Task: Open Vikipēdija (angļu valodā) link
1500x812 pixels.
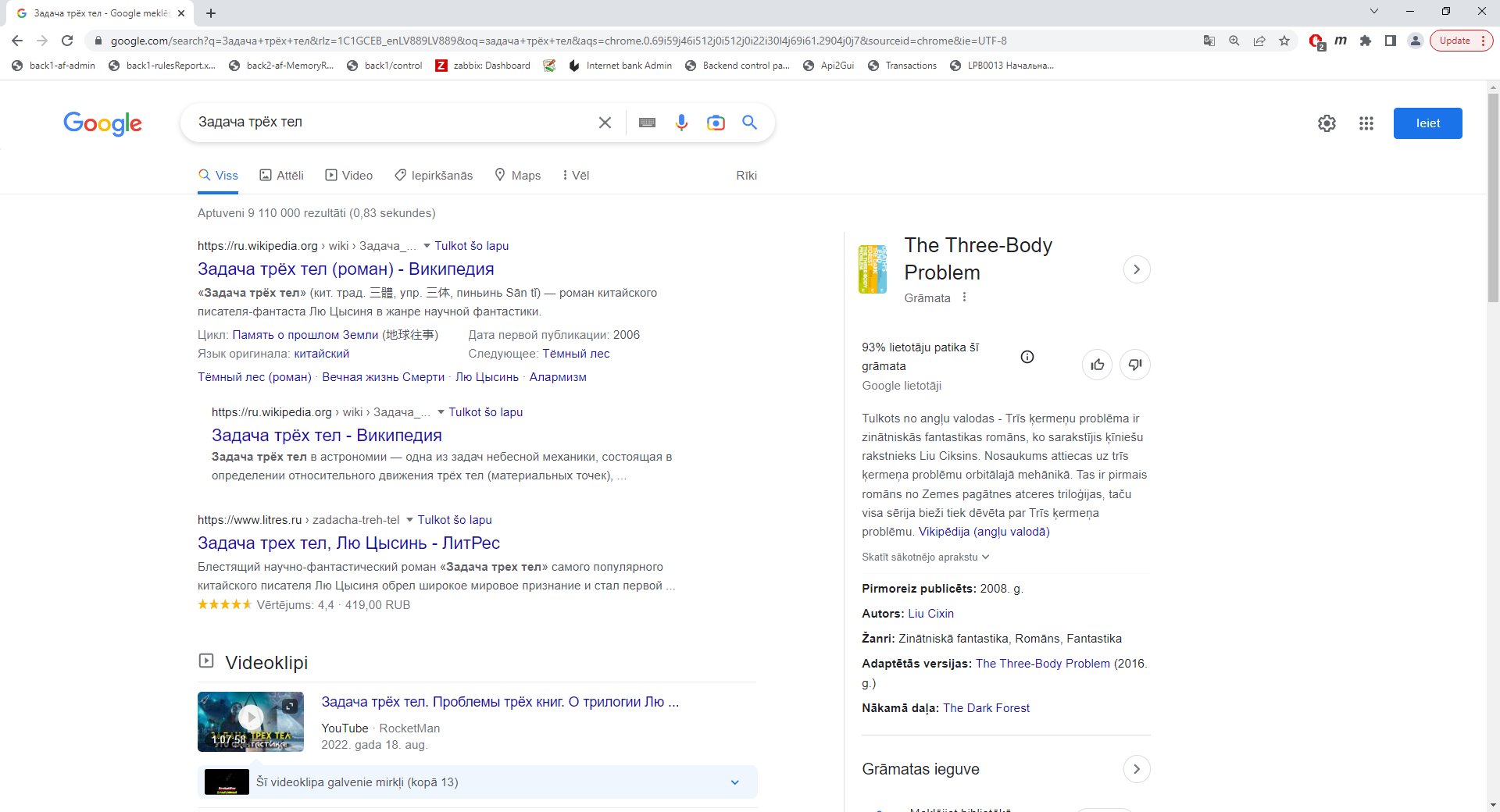Action: (984, 532)
